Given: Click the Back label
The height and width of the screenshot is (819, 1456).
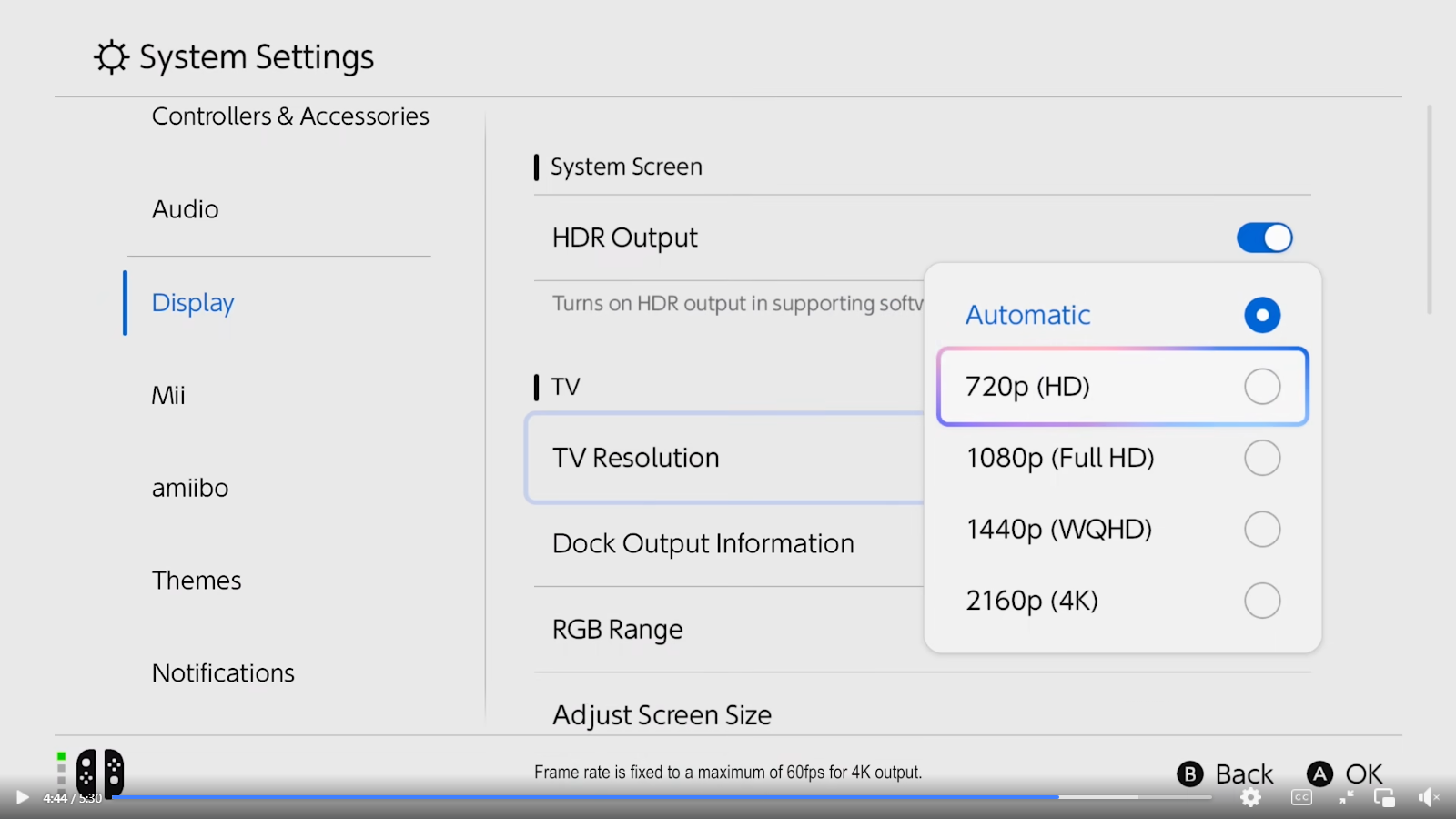Looking at the screenshot, I should 1244,773.
